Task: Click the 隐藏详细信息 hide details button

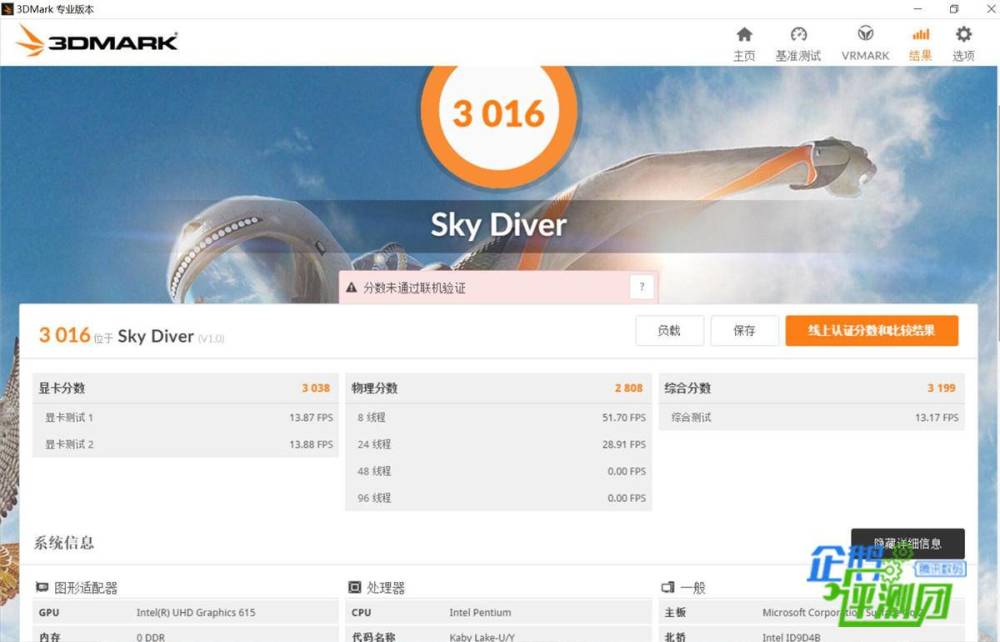Action: 908,543
